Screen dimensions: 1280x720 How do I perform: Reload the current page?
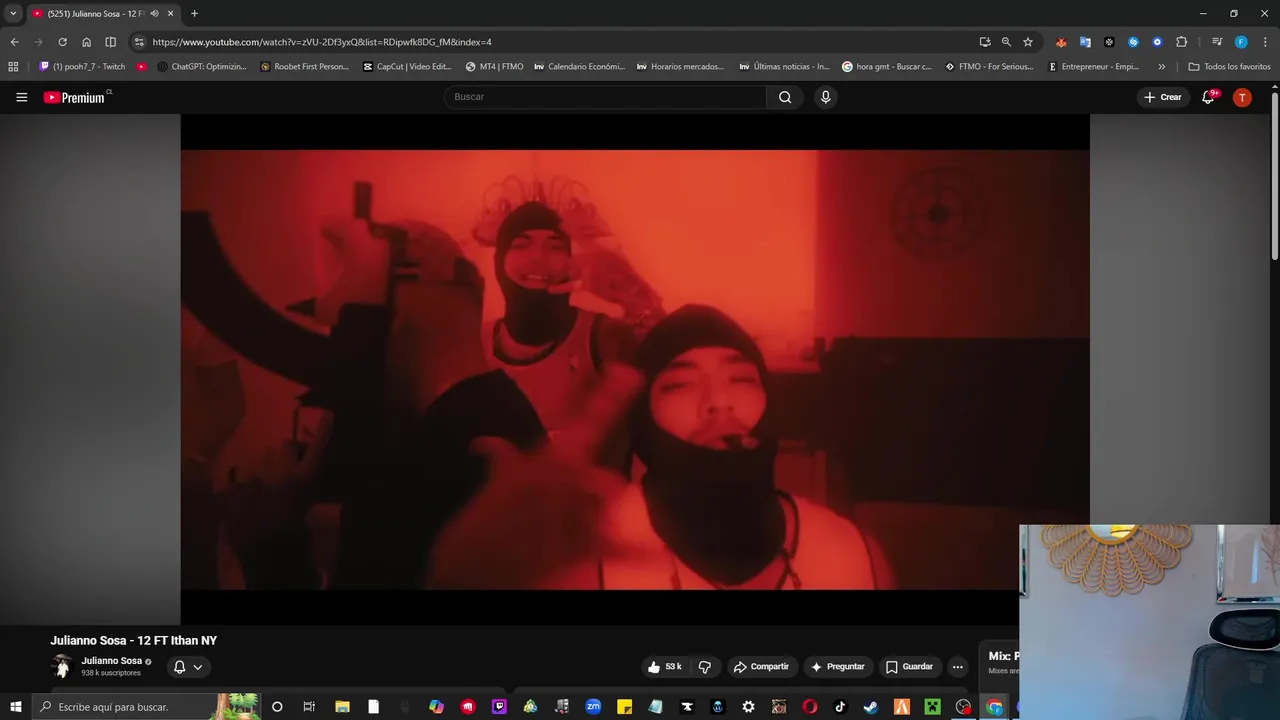coord(62,42)
